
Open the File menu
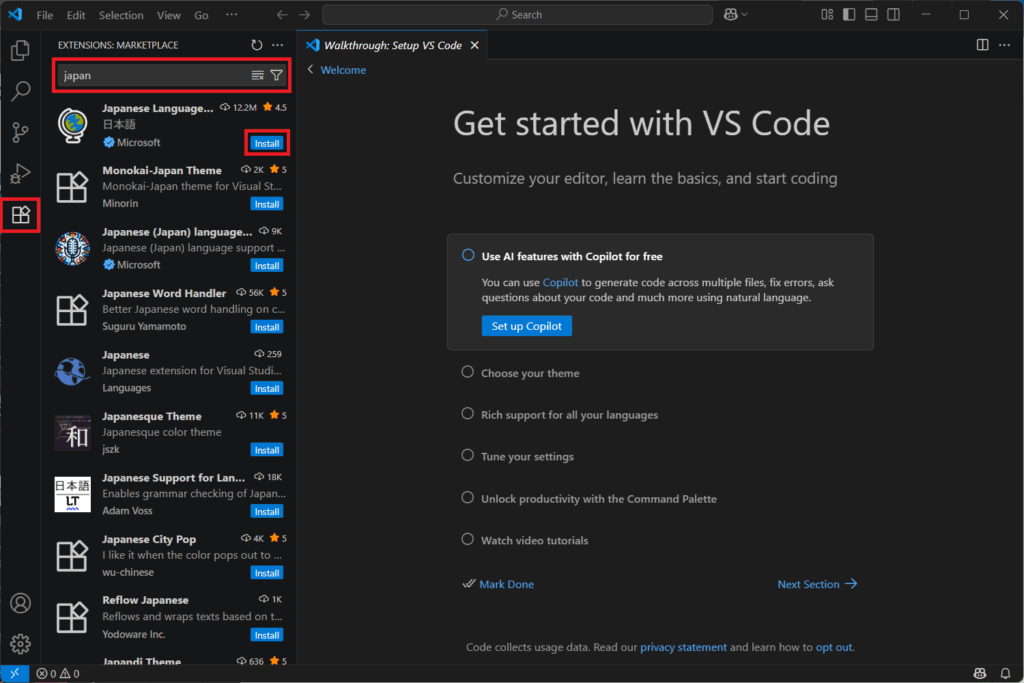[x=45, y=15]
